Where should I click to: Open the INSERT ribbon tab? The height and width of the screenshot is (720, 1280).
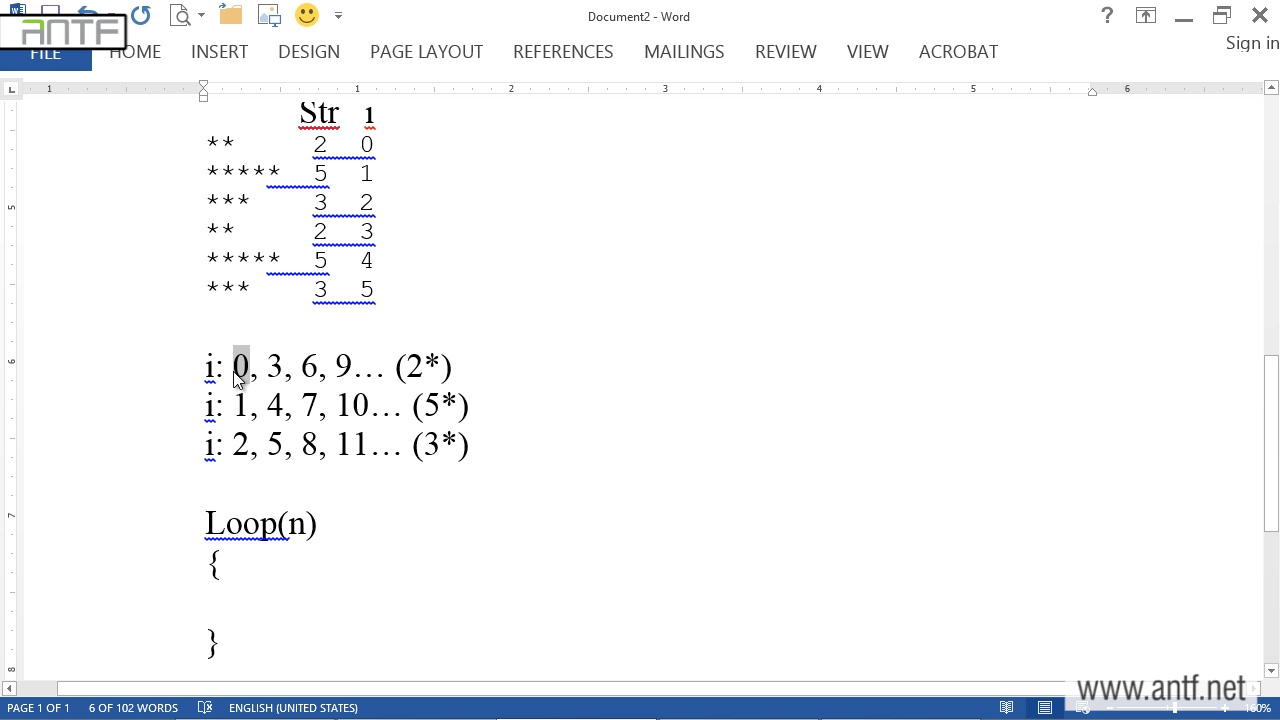coord(219,52)
